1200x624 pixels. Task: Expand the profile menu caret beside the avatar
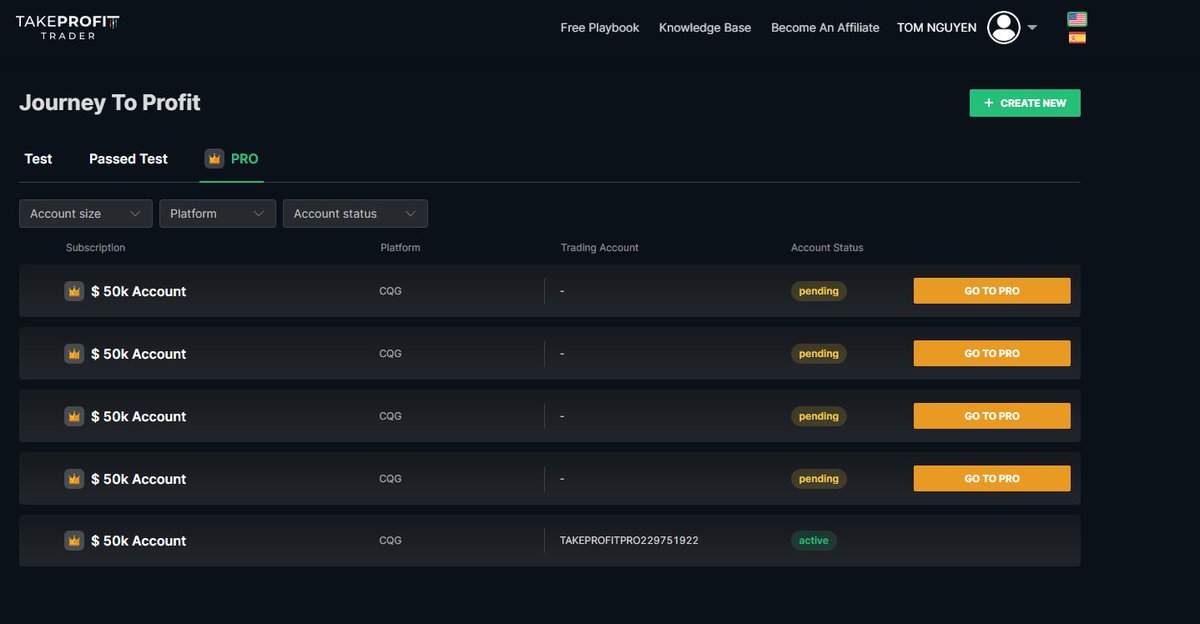point(1032,27)
